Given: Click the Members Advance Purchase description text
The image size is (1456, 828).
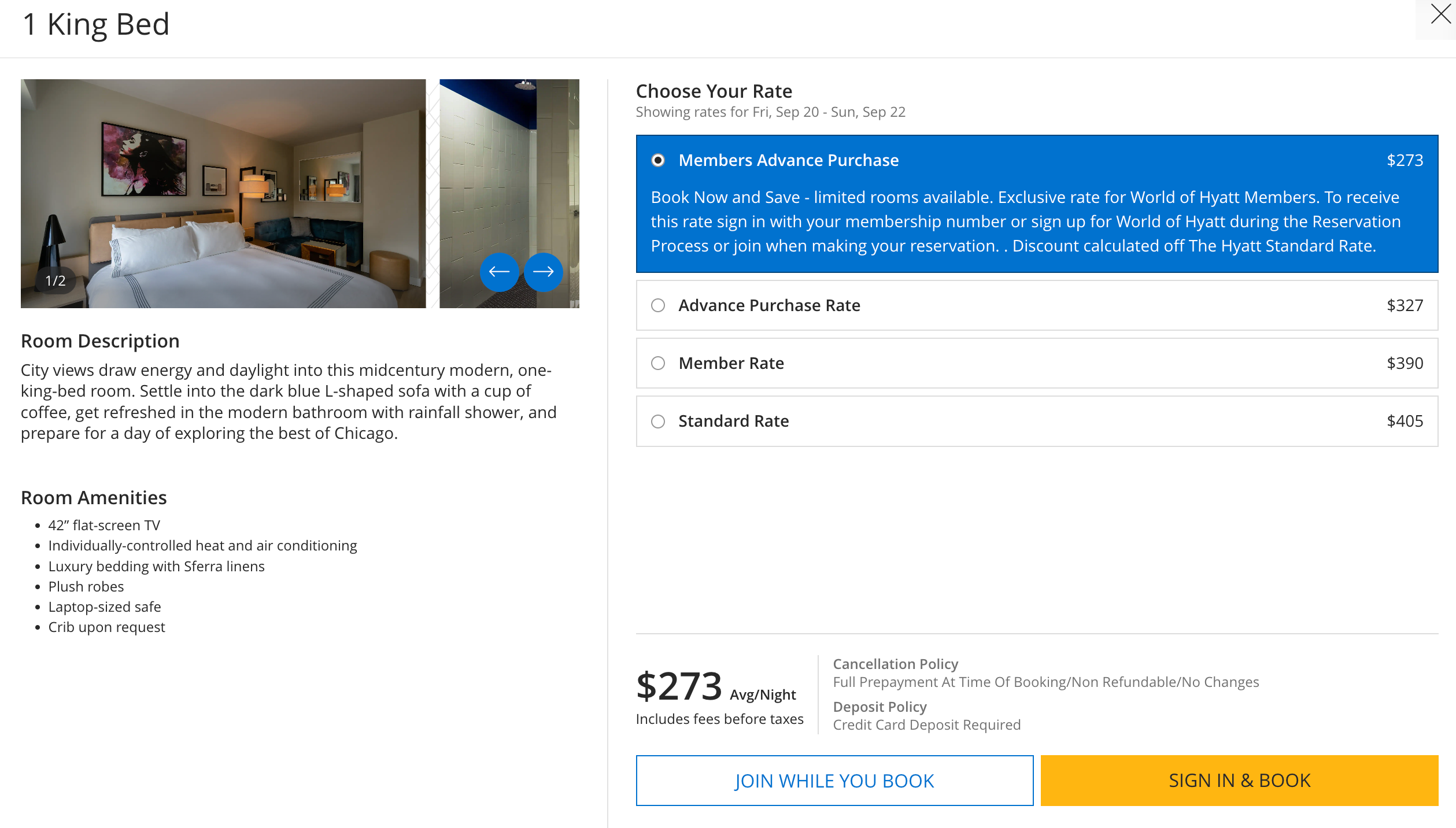Looking at the screenshot, I should (x=1025, y=221).
